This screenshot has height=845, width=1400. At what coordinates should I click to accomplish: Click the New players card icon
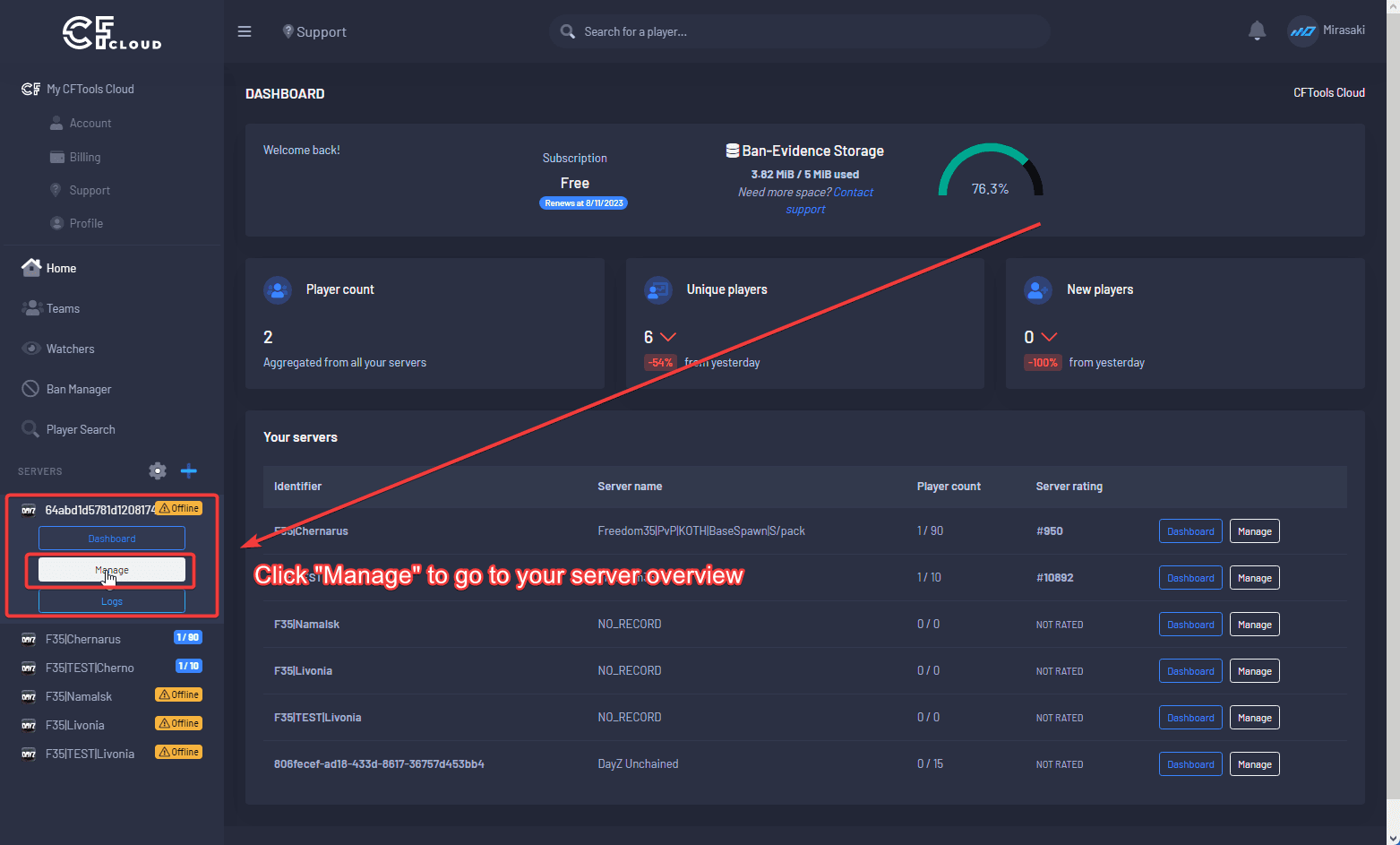coord(1038,289)
